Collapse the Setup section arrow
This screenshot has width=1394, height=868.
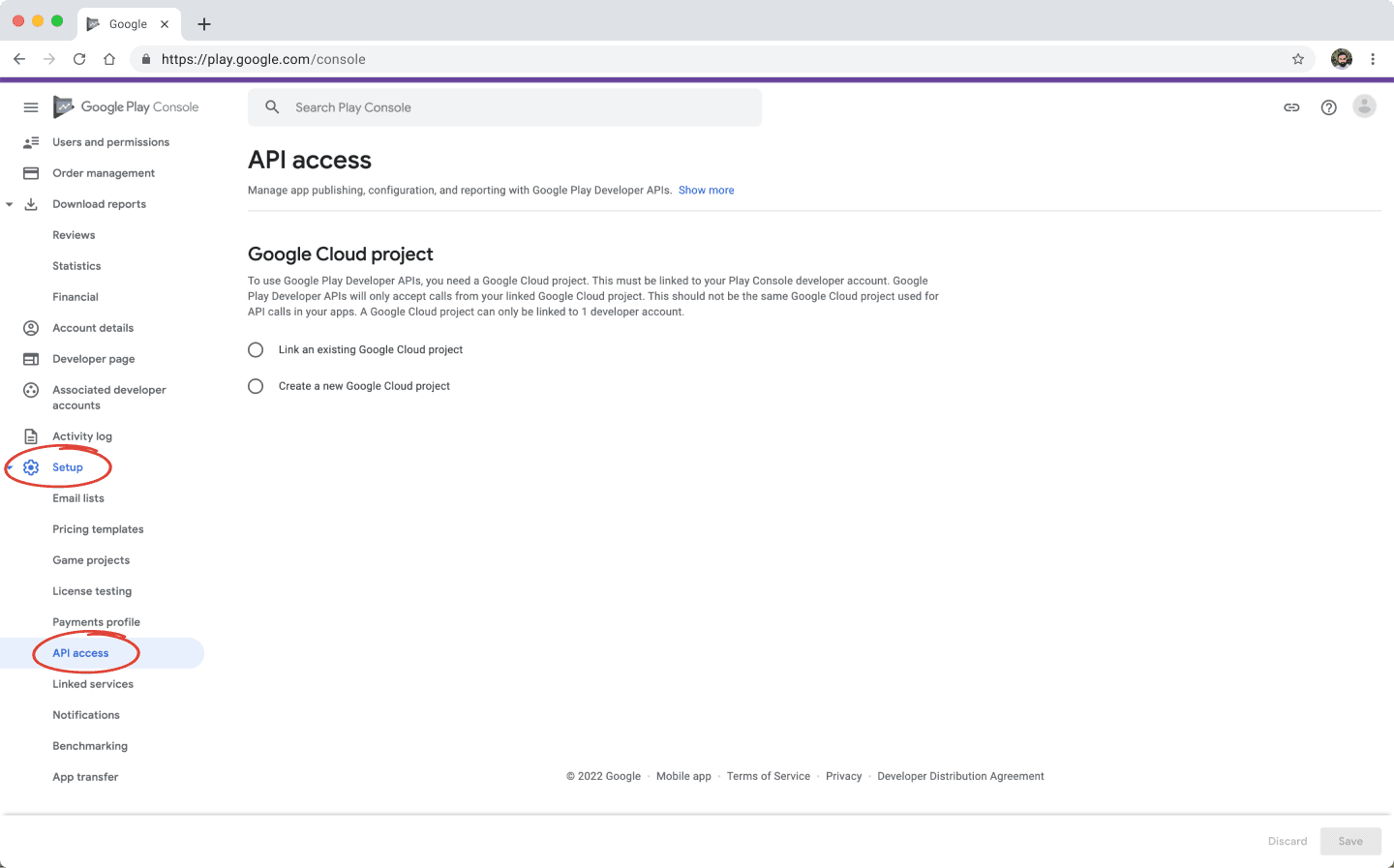tap(10, 467)
